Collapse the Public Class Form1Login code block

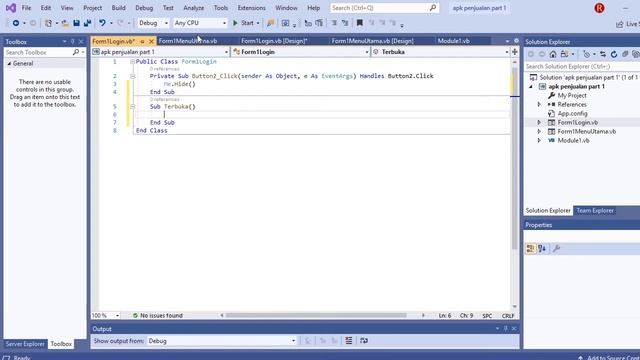132,62
